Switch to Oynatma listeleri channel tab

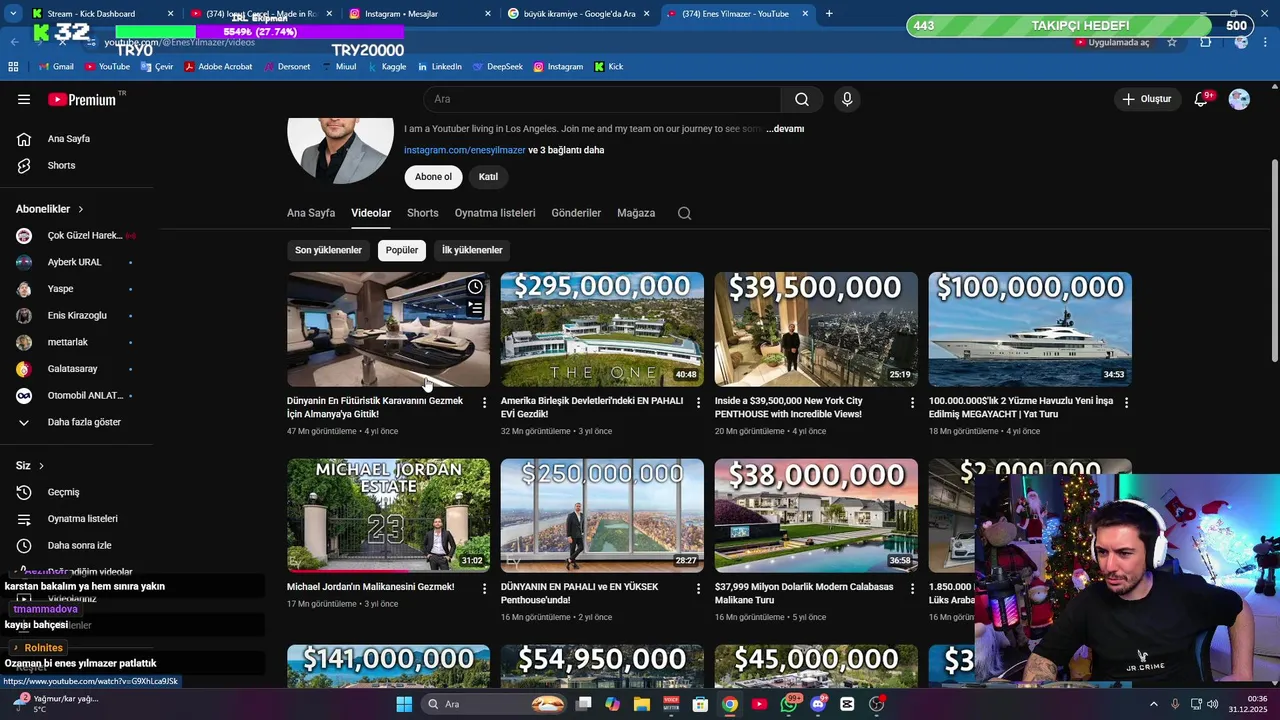point(495,213)
